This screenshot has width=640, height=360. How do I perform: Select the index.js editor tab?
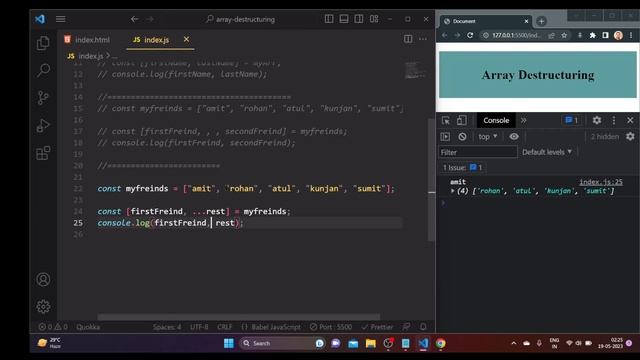pos(151,40)
